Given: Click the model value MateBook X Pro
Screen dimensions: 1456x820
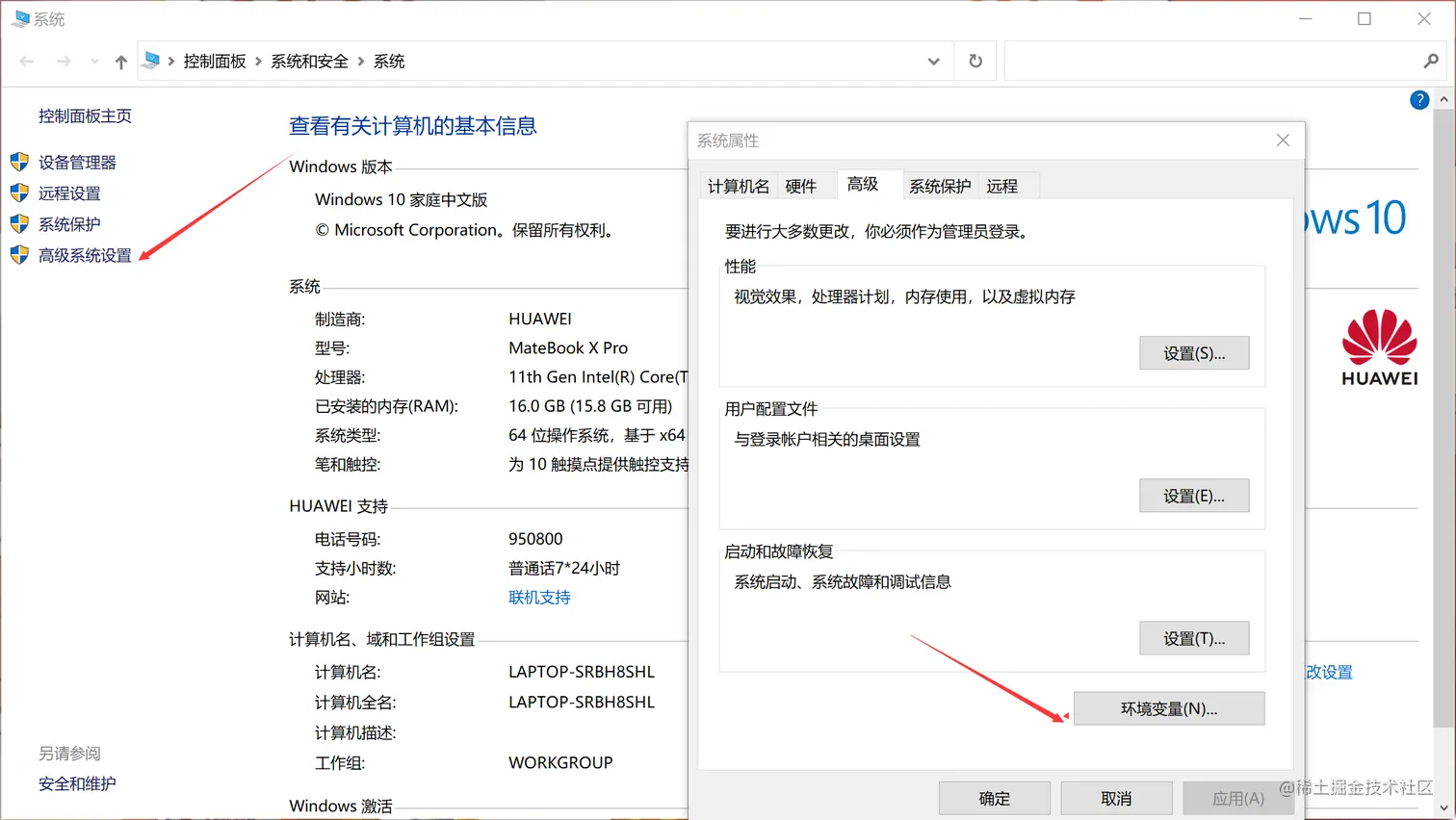Looking at the screenshot, I should click(x=568, y=348).
